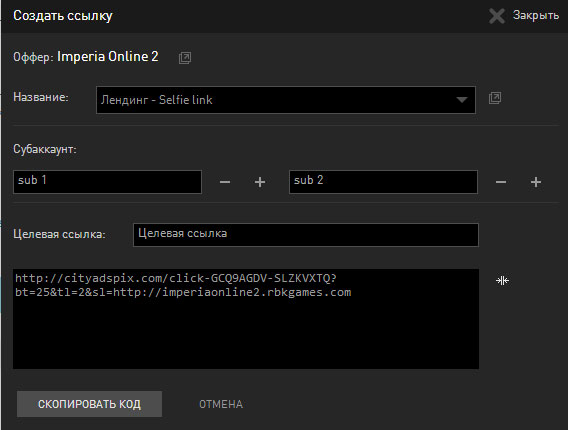Screen dimensions: 568x430
Task: Click the ОТМЕНА button
Action: (x=221, y=404)
